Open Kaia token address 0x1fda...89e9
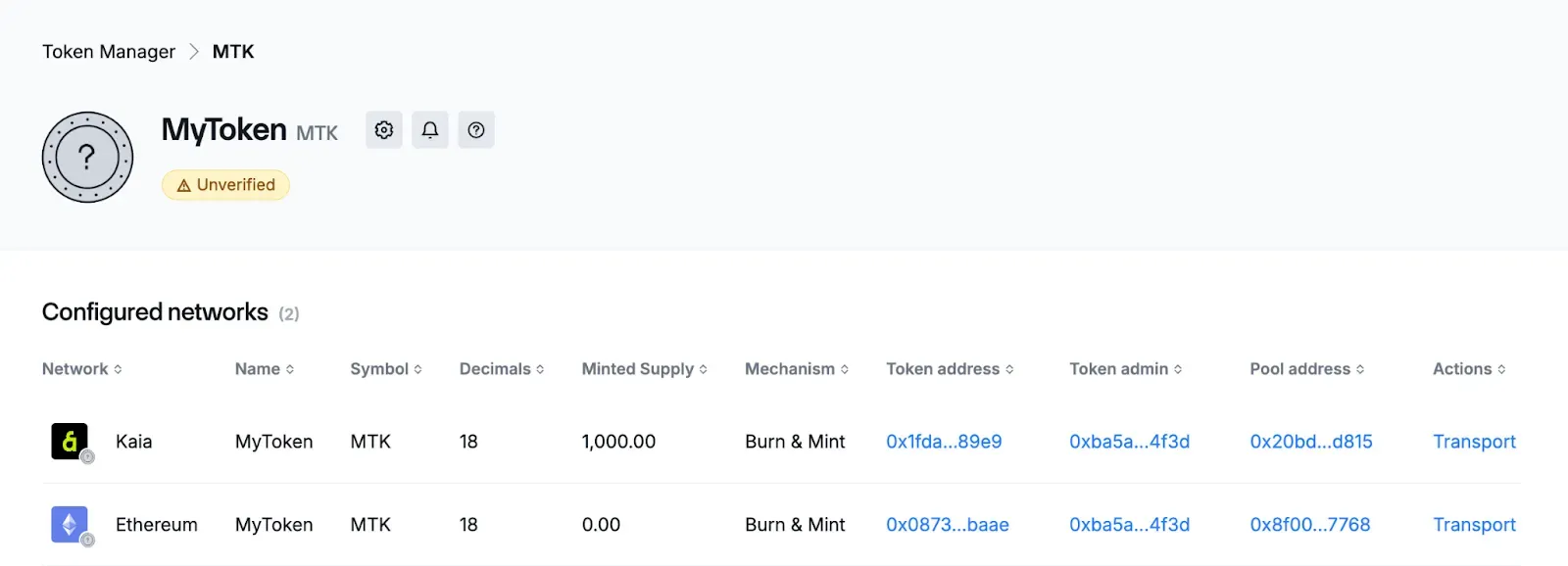This screenshot has height=566, width=1568. click(x=944, y=442)
